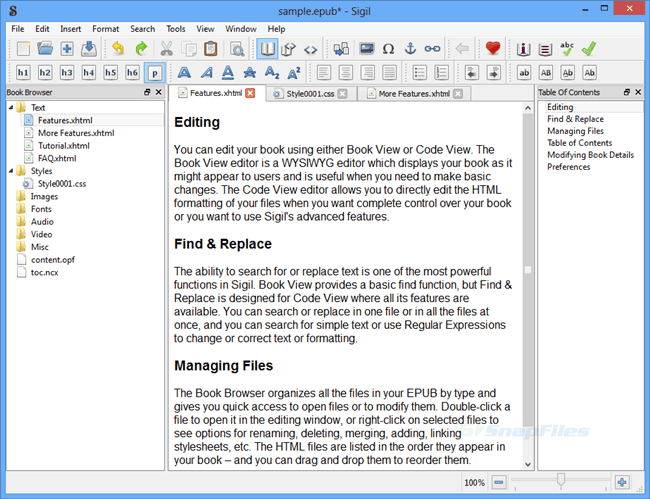Viewport: 650px width, 499px height.
Task: Insert hyperlink chain icon
Action: [432, 49]
